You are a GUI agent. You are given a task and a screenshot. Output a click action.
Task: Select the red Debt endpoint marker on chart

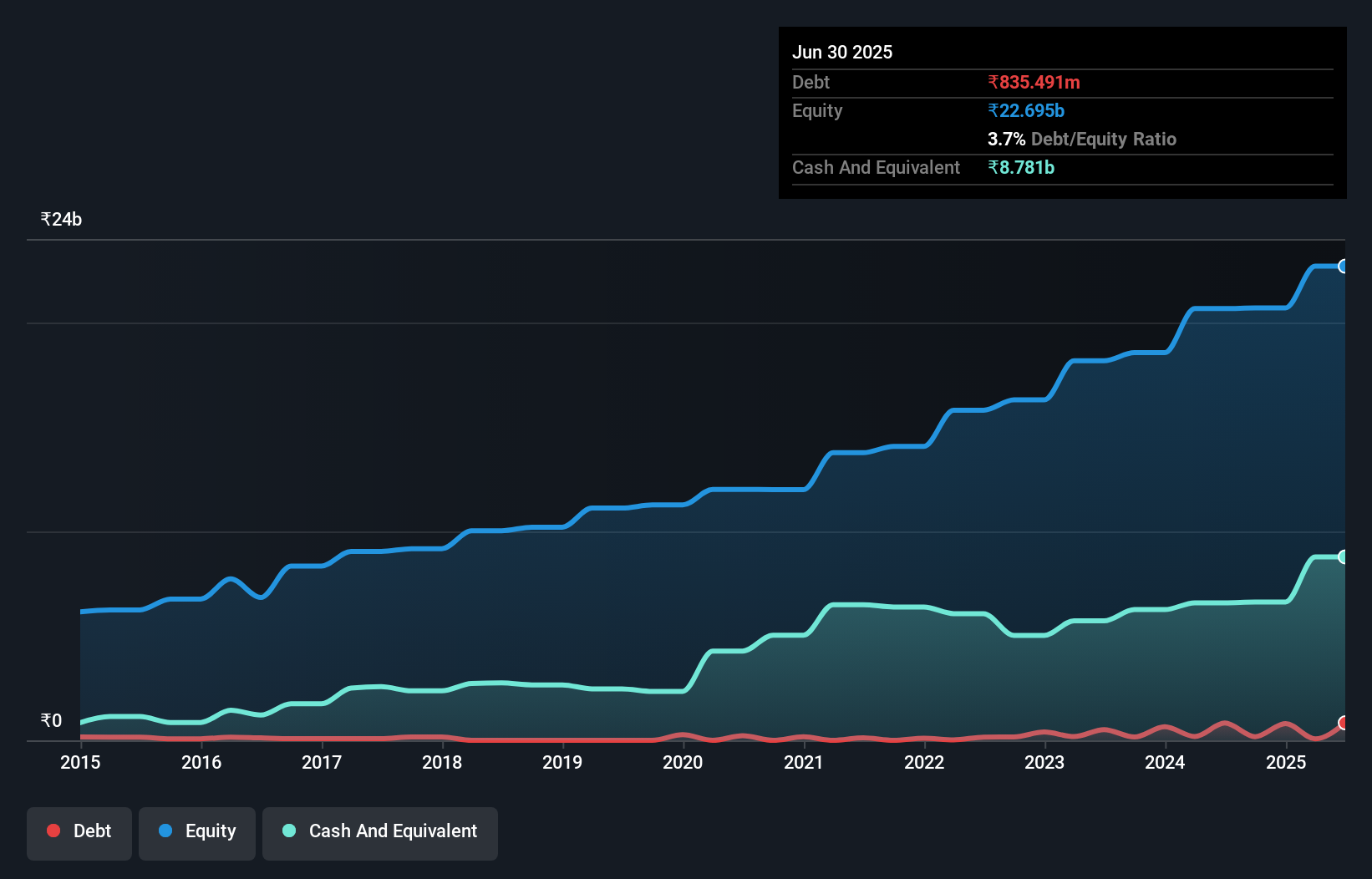pos(1344,724)
